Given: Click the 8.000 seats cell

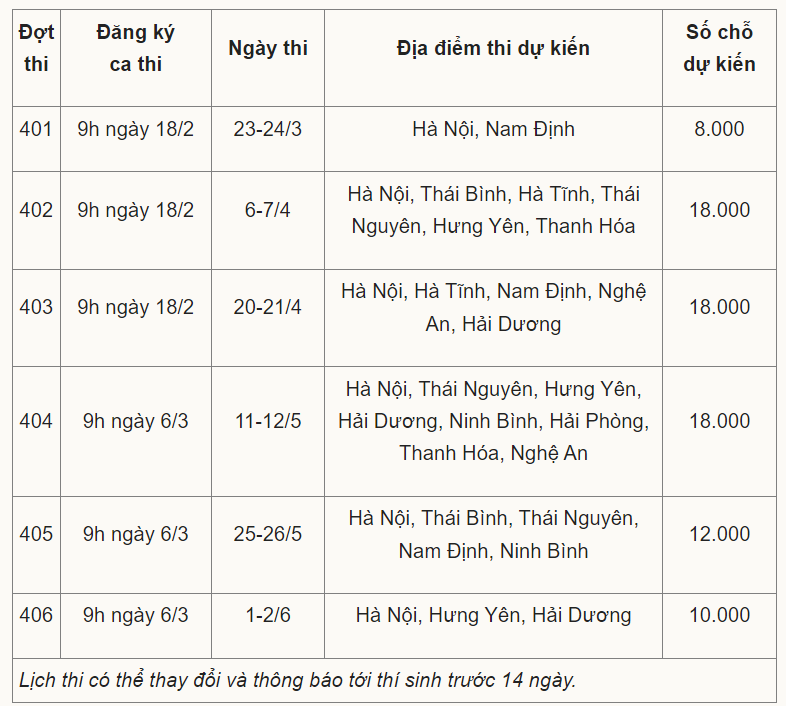Looking at the screenshot, I should 719,129.
